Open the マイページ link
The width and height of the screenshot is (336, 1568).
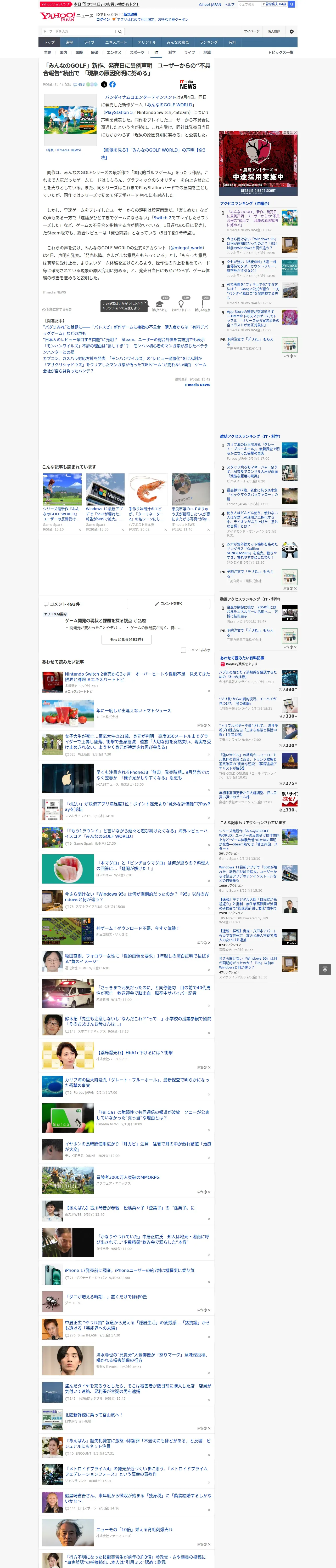[251, 32]
